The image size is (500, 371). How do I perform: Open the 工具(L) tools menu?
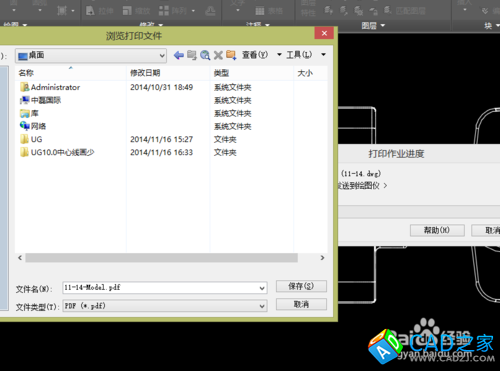coord(299,55)
